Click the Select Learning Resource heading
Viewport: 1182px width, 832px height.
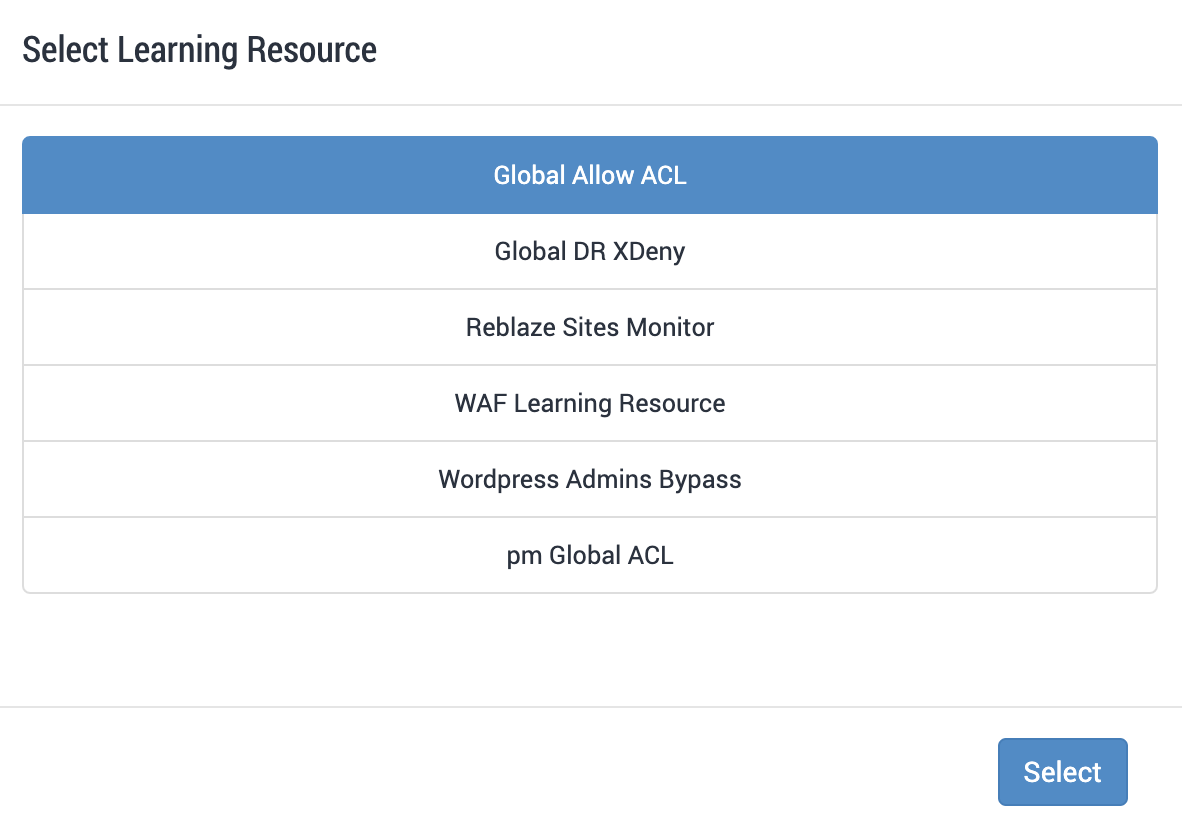click(200, 50)
